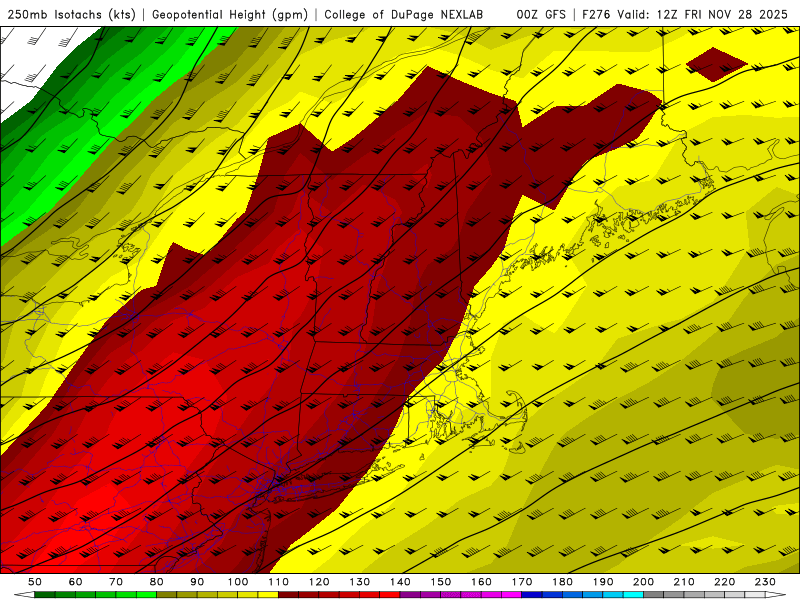Click the 100 label on the color scale
This screenshot has height=600, width=800.
pos(238,582)
